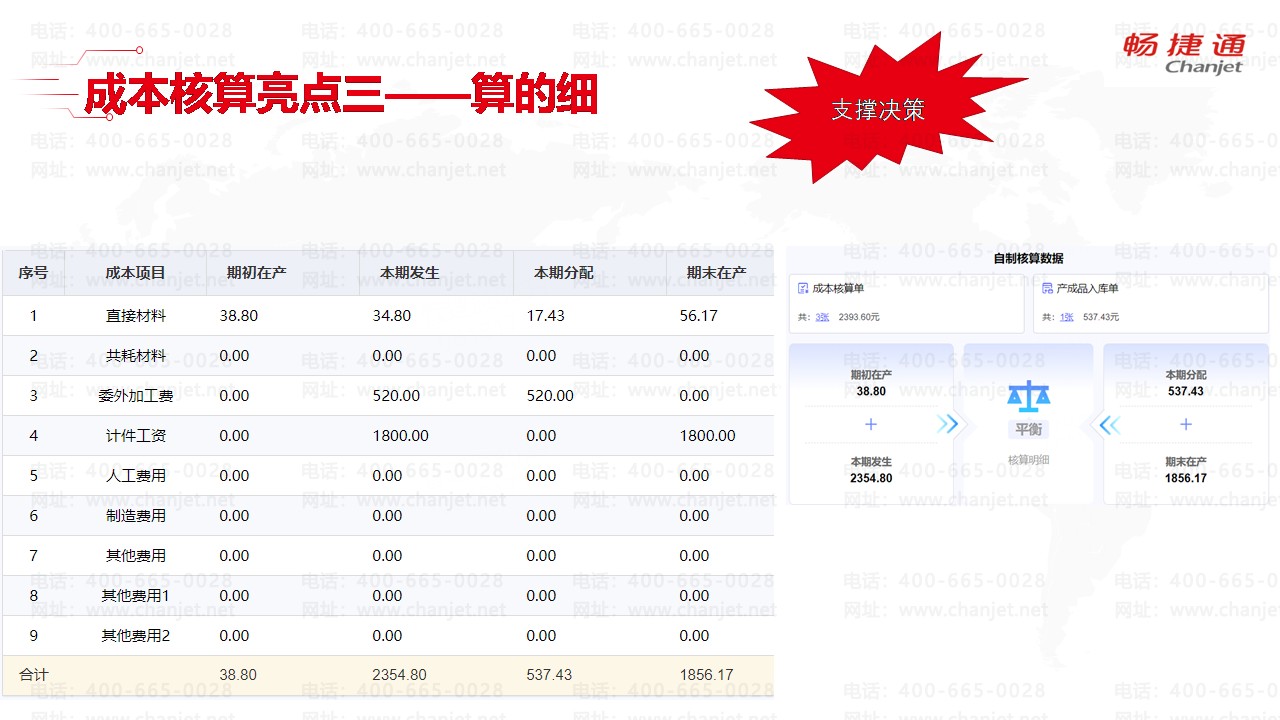Click the blue balance scale icon
The width and height of the screenshot is (1280, 720).
tap(1029, 397)
